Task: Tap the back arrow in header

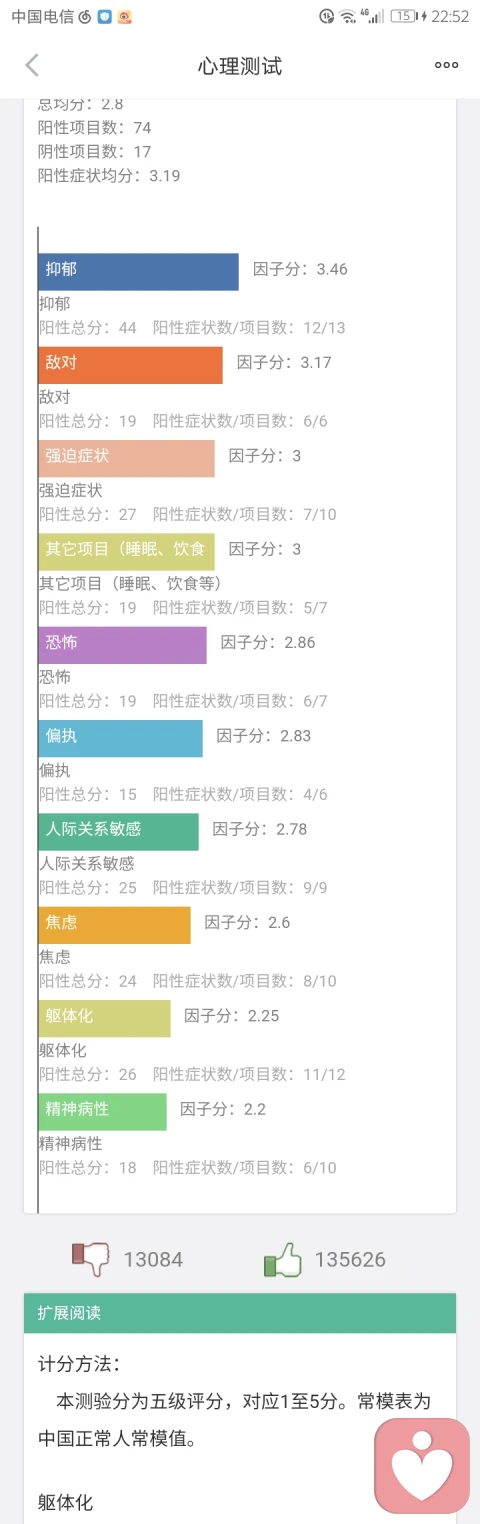Action: click(x=32, y=66)
